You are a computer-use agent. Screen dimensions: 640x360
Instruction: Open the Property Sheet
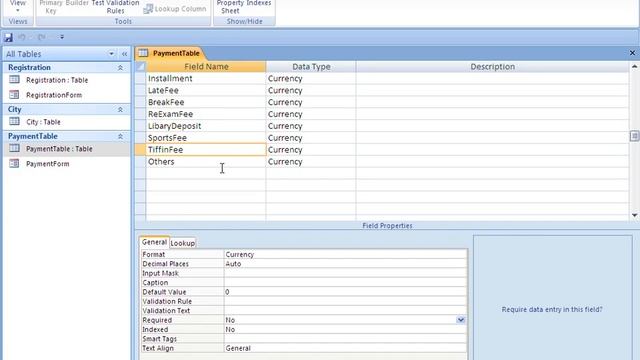pyautogui.click(x=230, y=7)
